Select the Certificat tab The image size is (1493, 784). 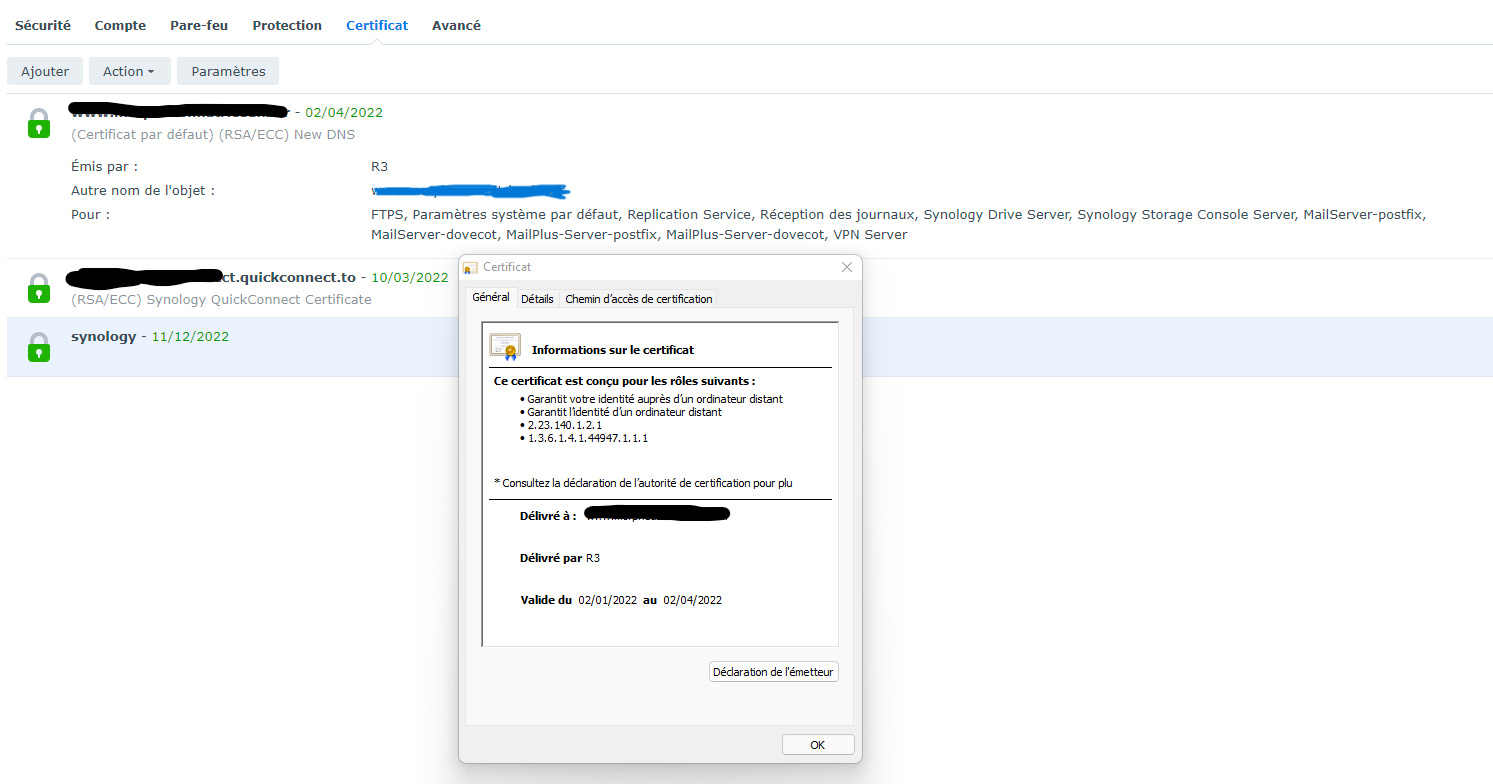click(x=377, y=26)
